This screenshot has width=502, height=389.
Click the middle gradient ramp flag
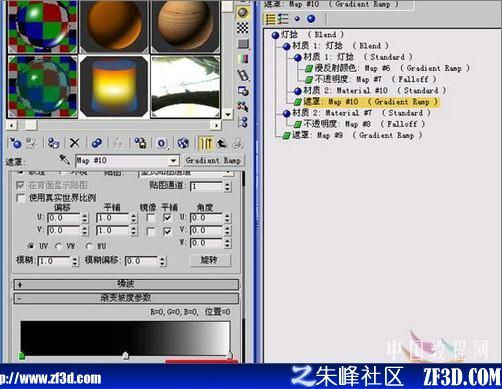(x=126, y=355)
